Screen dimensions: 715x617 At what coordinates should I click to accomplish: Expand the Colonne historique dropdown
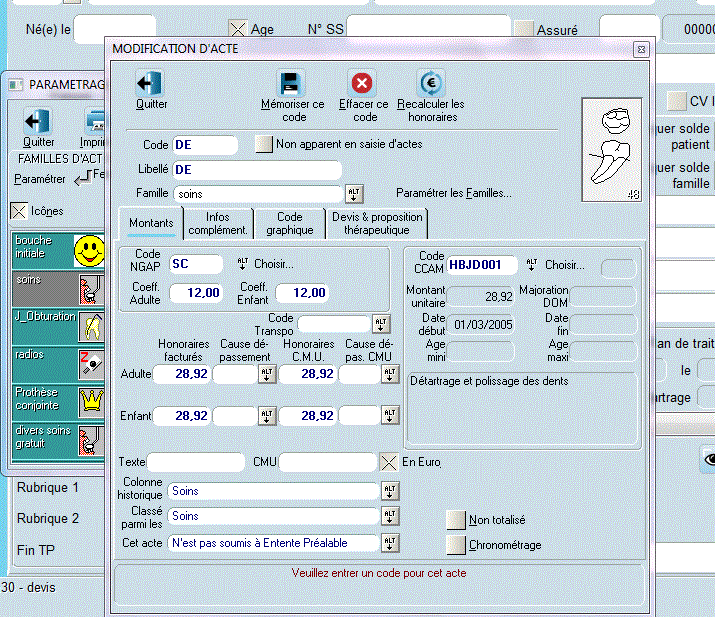389,491
